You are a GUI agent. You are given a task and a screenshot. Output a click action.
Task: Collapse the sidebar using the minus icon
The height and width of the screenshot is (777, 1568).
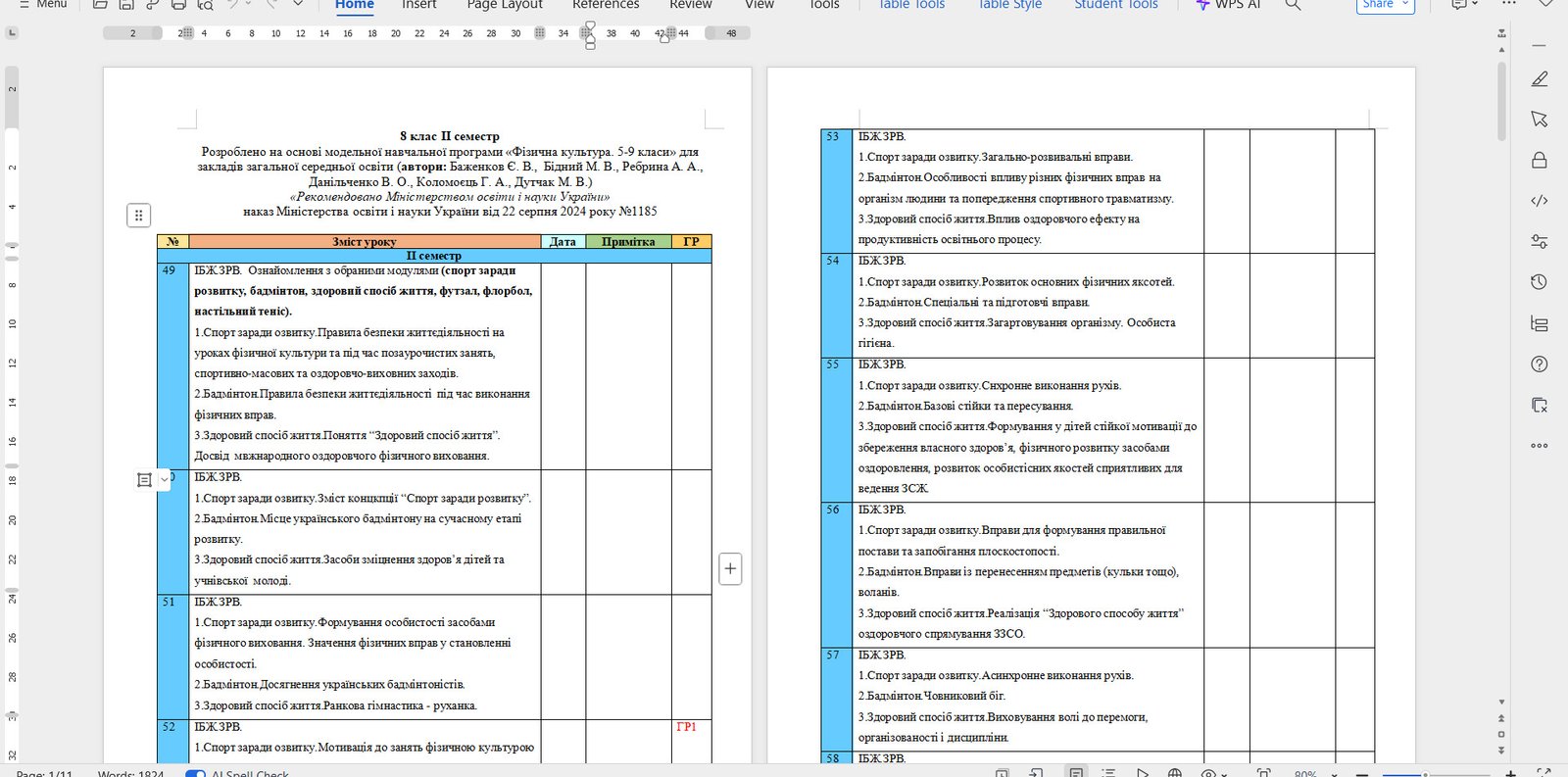[x=1540, y=46]
